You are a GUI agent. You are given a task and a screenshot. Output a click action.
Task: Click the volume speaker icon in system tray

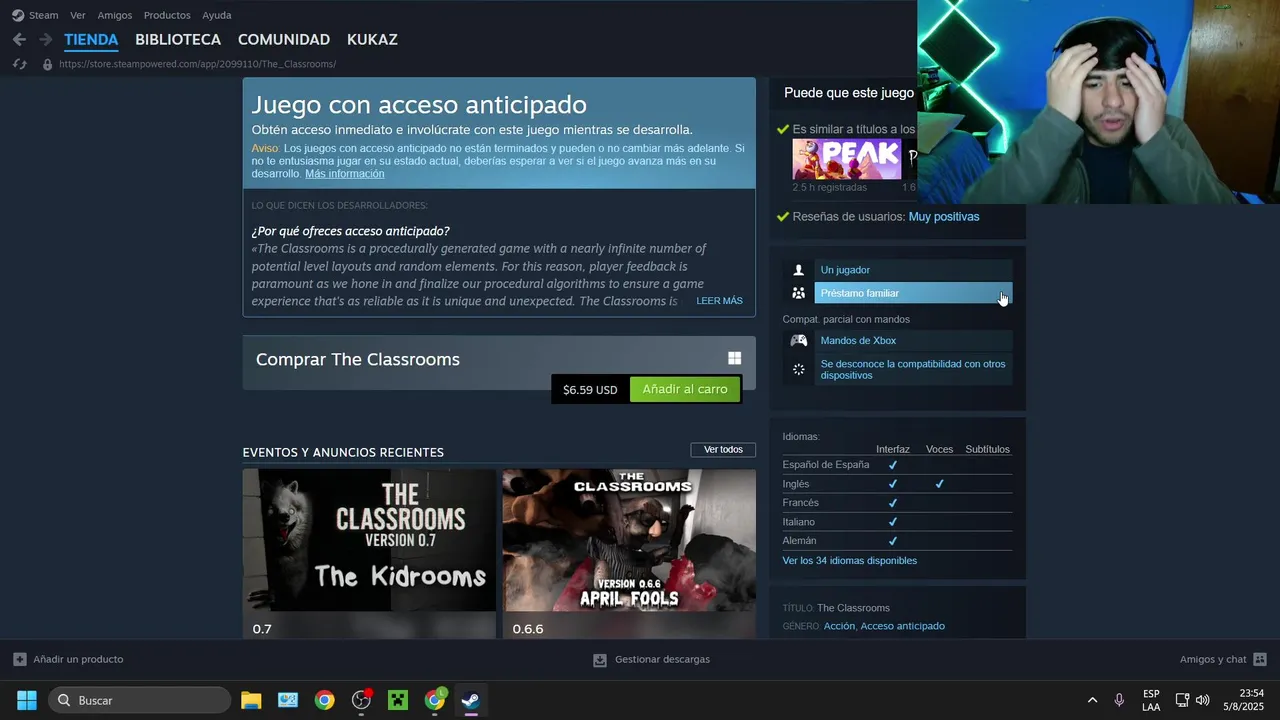coord(1203,700)
